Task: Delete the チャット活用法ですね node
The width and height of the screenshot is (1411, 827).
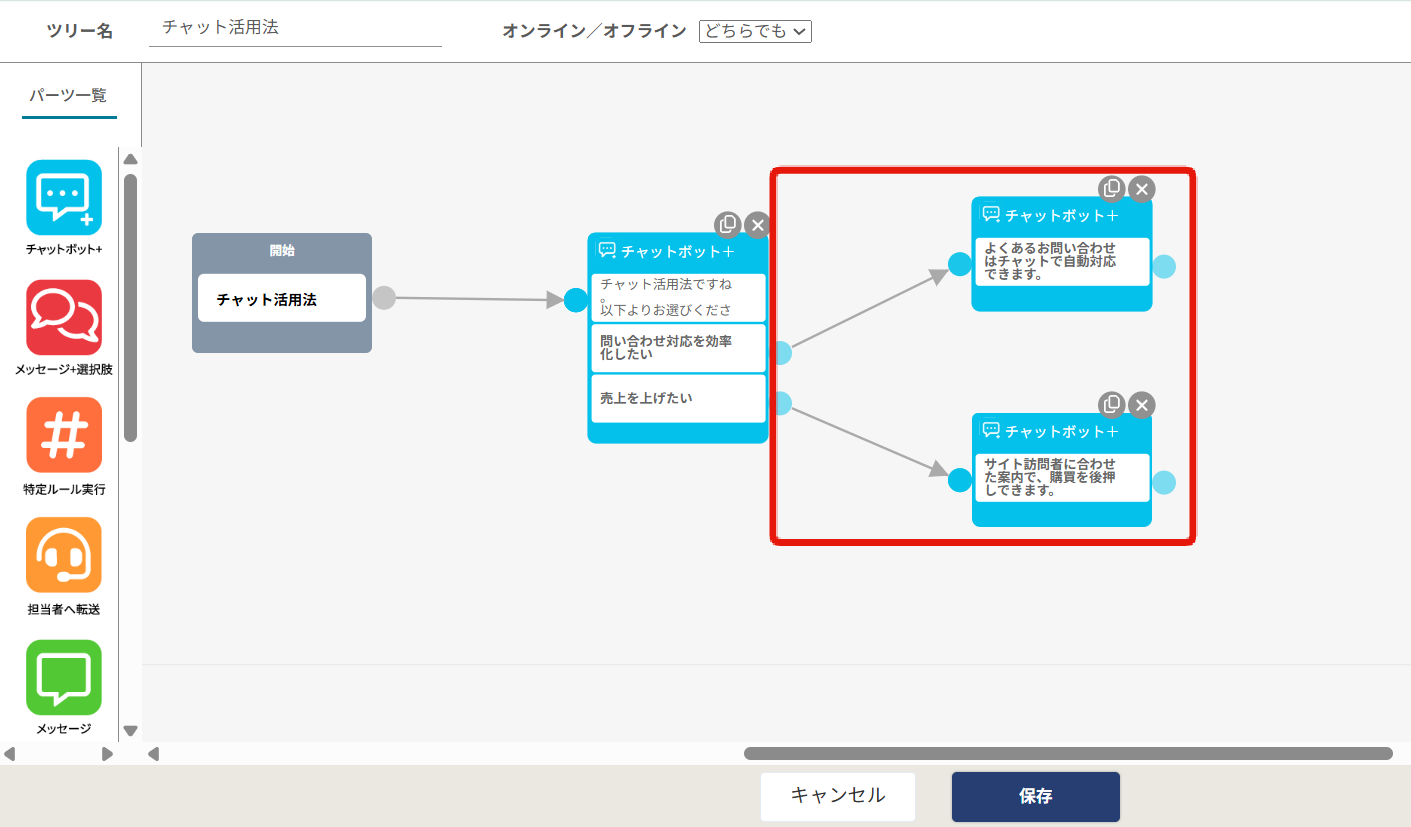Action: point(757,225)
